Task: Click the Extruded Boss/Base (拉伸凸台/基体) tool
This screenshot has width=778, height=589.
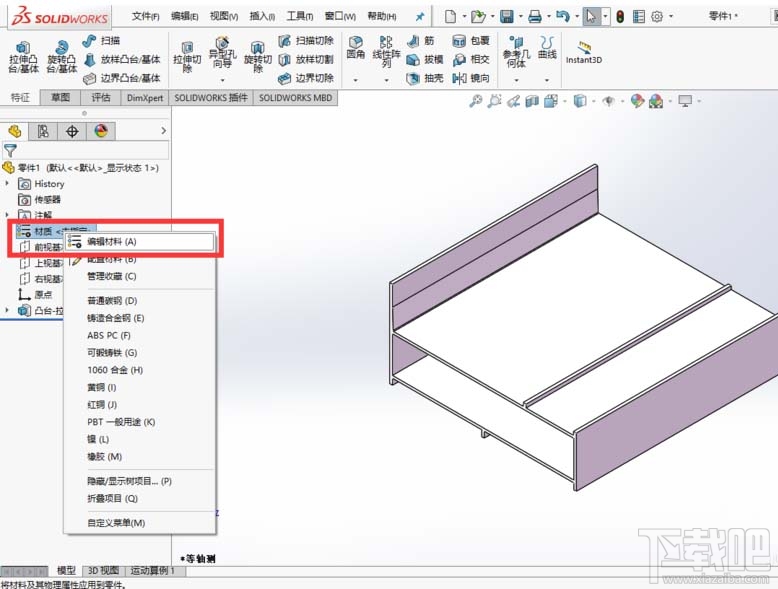Action: pyautogui.click(x=23, y=58)
